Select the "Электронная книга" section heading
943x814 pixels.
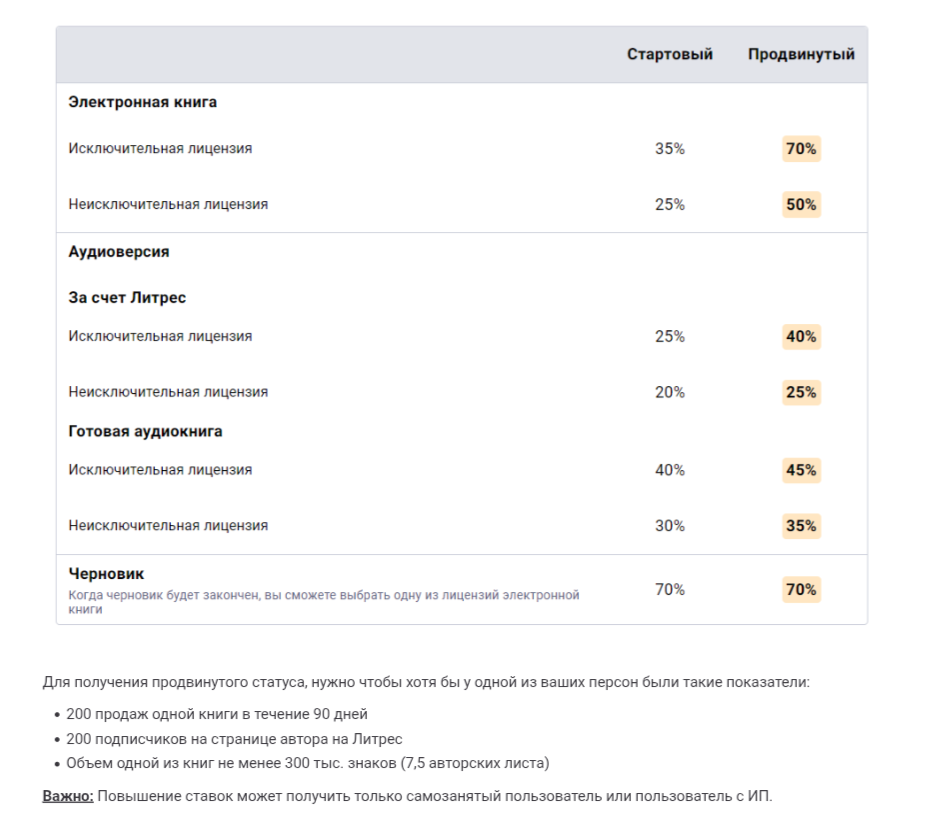tap(142, 102)
